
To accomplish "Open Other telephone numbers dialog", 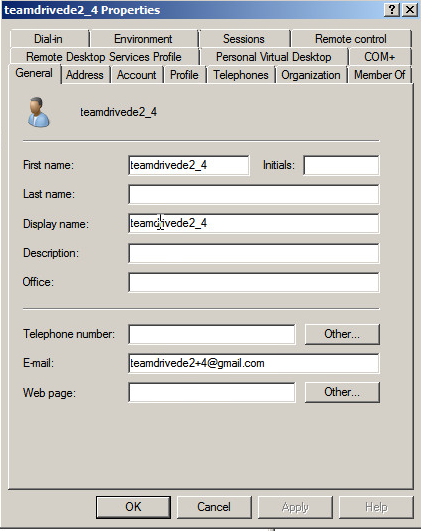I will [x=342, y=334].
